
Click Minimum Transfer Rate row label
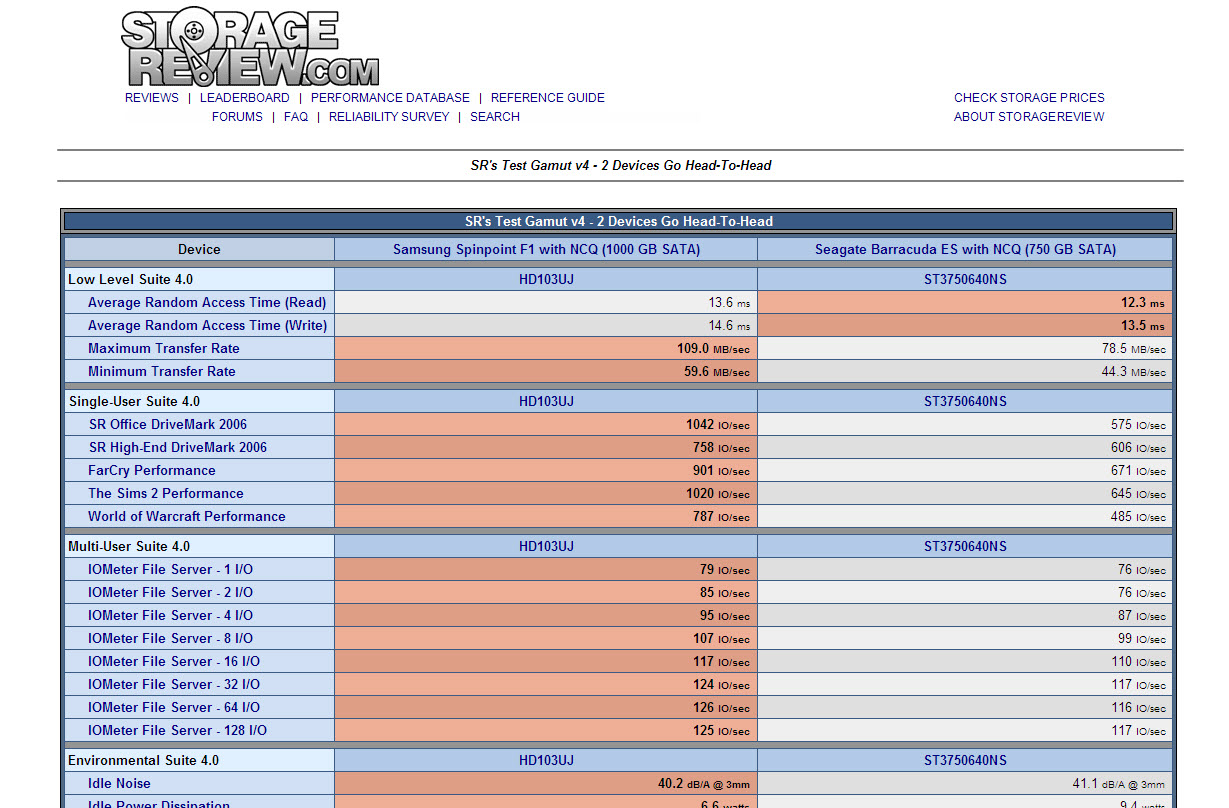162,371
